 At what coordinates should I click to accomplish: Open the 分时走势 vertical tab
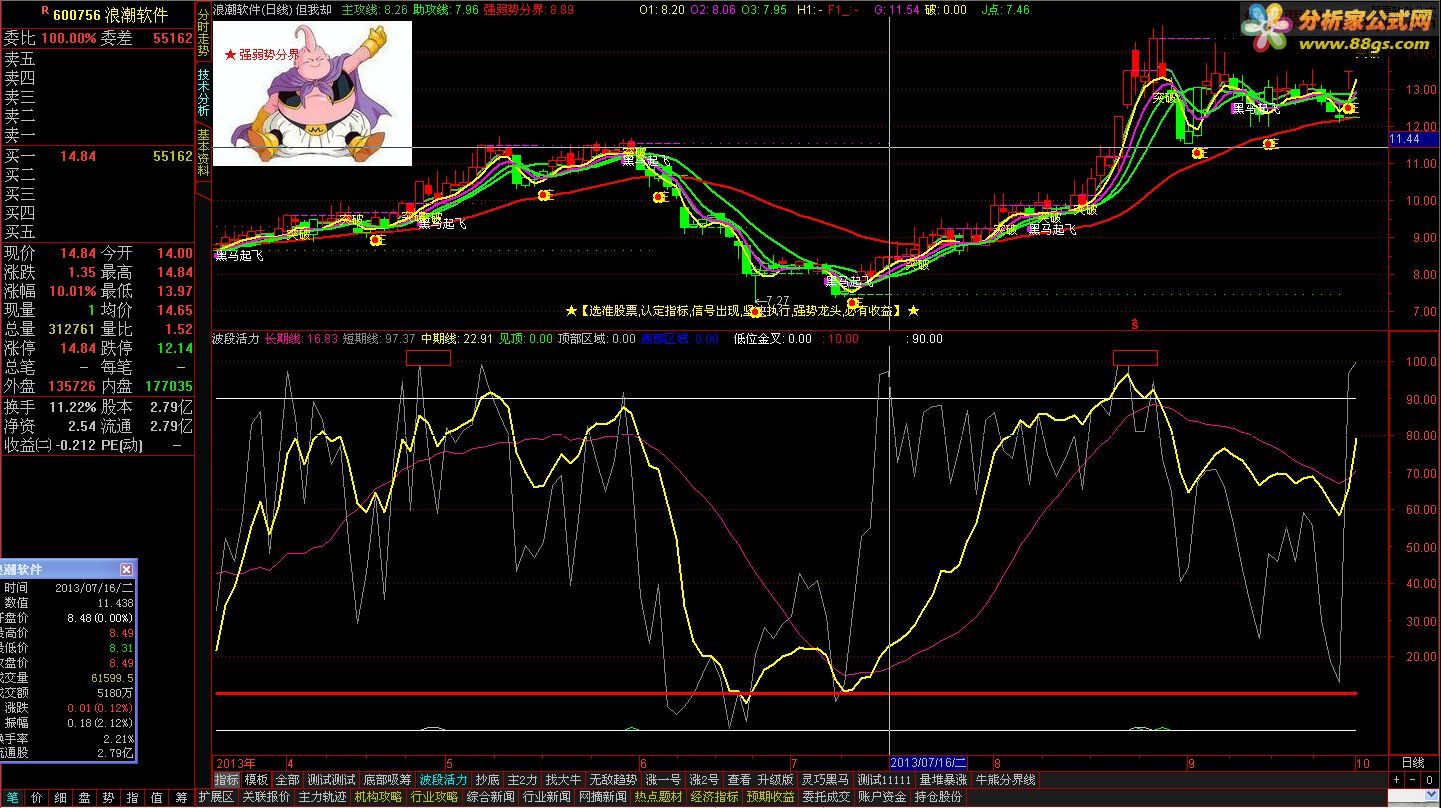(x=203, y=33)
